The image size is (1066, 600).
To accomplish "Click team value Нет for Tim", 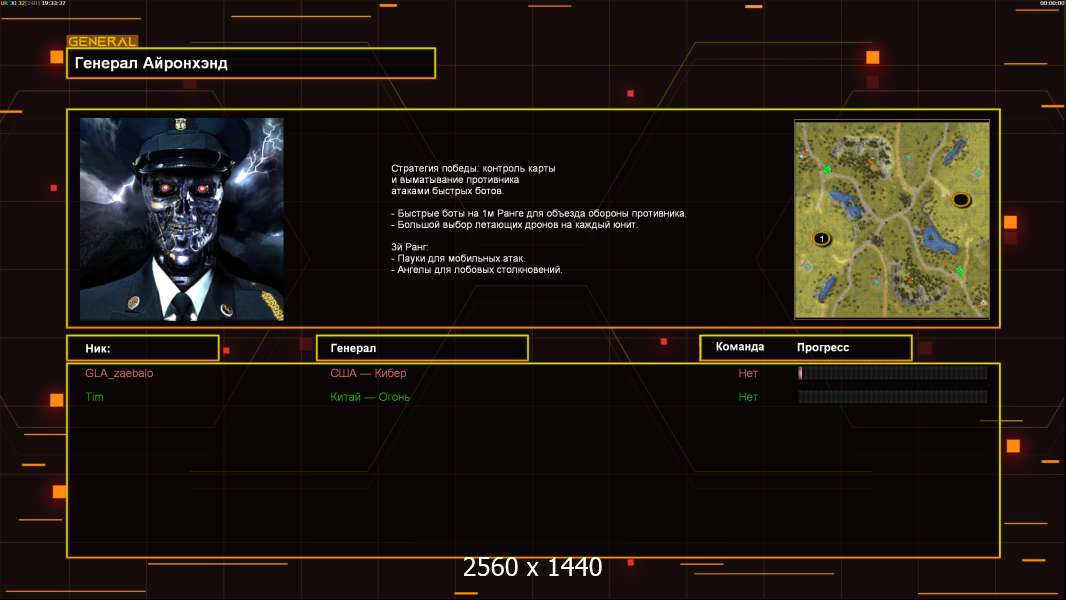I will (748, 397).
